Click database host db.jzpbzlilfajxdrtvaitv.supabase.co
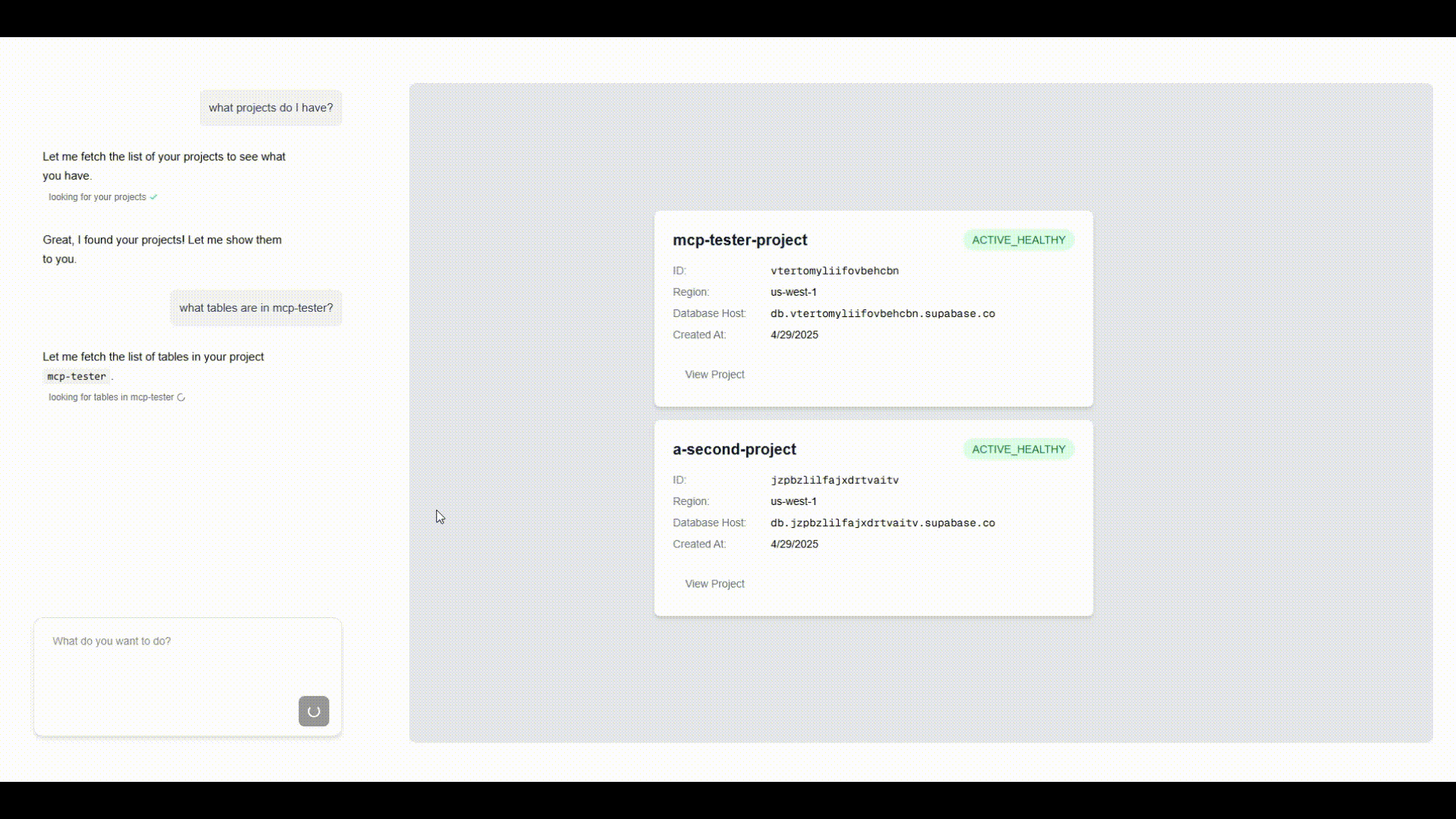Viewport: 1456px width, 819px height. [x=883, y=523]
